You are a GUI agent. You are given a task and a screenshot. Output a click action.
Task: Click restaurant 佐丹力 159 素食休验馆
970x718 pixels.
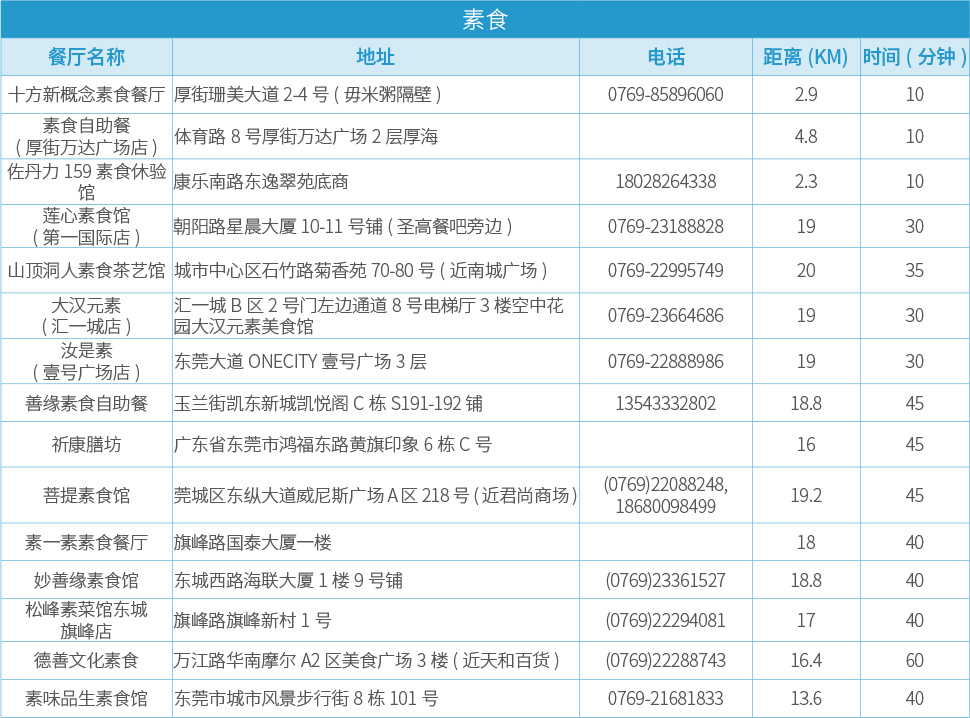pos(87,181)
